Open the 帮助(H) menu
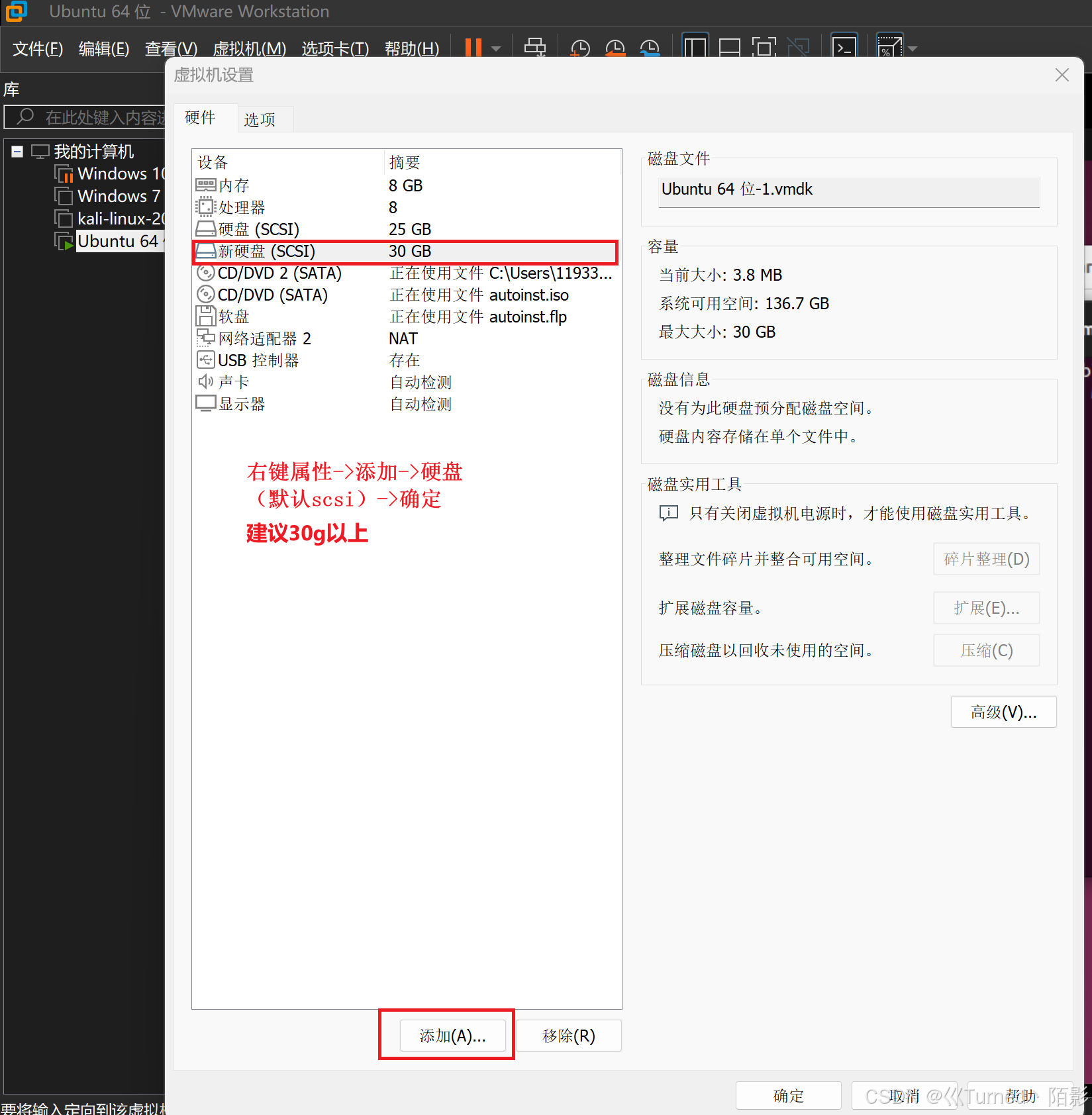Viewport: 1092px width, 1115px height. [x=412, y=48]
